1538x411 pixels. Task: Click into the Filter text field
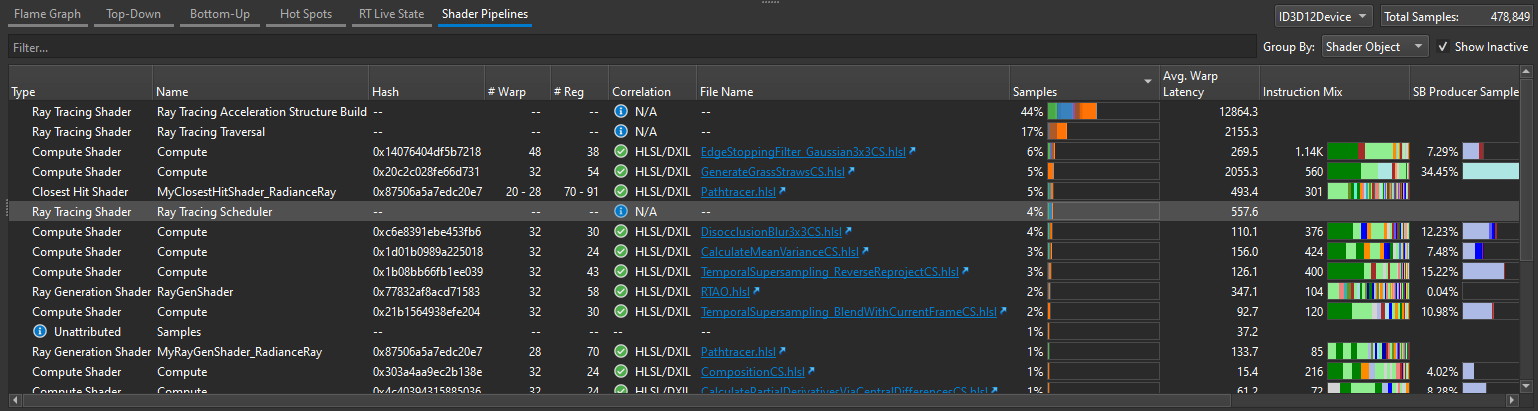(630, 47)
